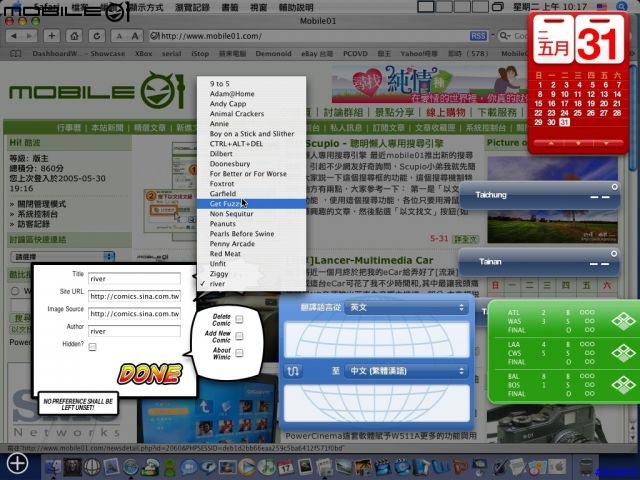Image resolution: width=640 pixels, height=480 pixels.
Task: Select date 31 in the calendar grid
Action: coord(564,122)
